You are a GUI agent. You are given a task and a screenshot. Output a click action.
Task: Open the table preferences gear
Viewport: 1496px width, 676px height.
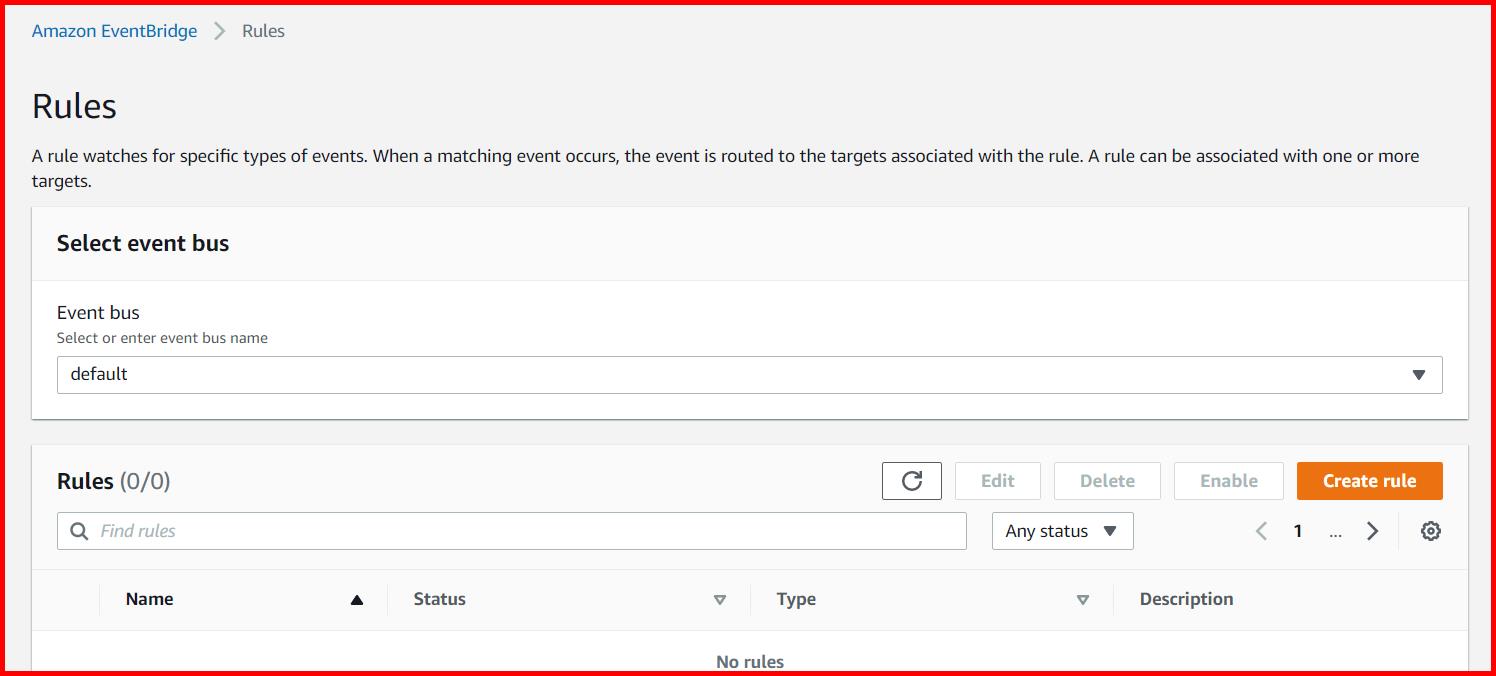point(1430,531)
